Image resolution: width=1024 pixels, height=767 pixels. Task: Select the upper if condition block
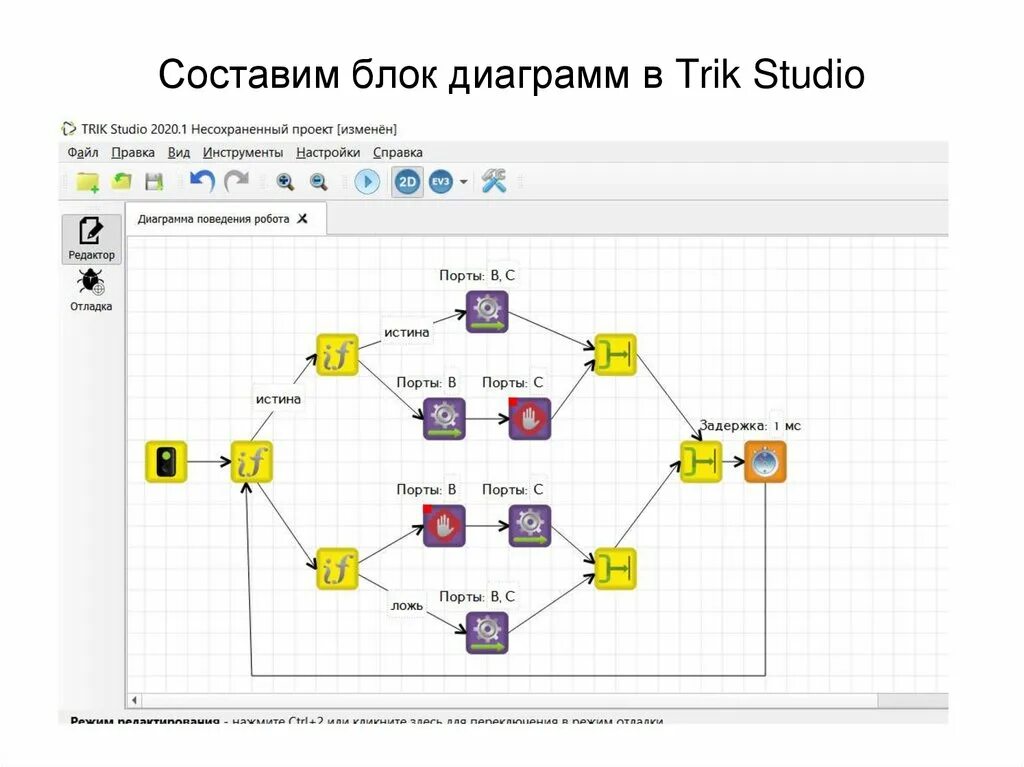[x=337, y=355]
